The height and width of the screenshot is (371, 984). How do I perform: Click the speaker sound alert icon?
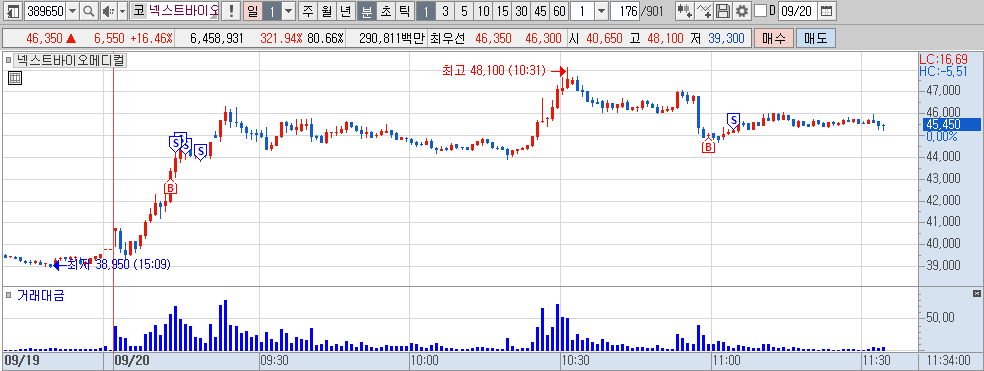point(108,11)
